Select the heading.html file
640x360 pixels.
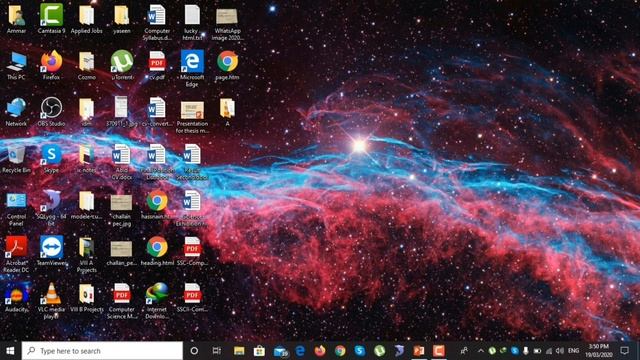click(157, 251)
